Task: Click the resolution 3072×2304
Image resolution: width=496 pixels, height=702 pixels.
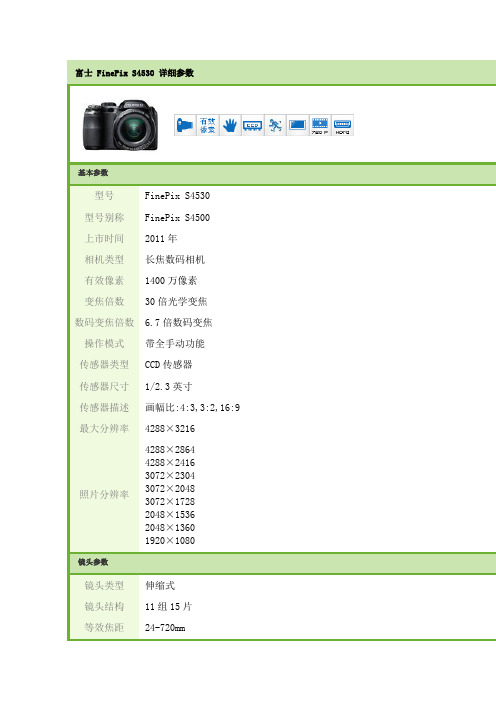Action: tap(170, 475)
